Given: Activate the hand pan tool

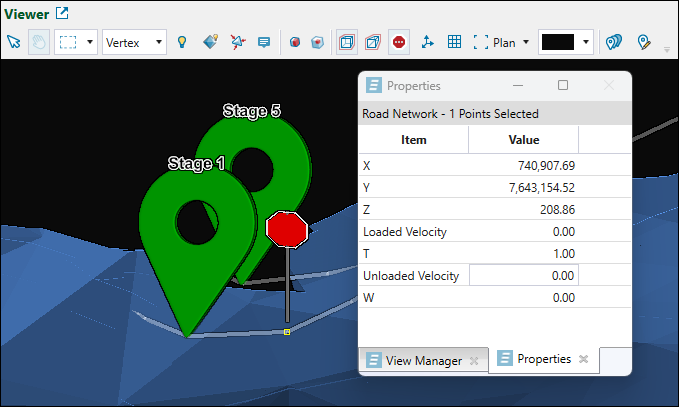Looking at the screenshot, I should click(39, 42).
